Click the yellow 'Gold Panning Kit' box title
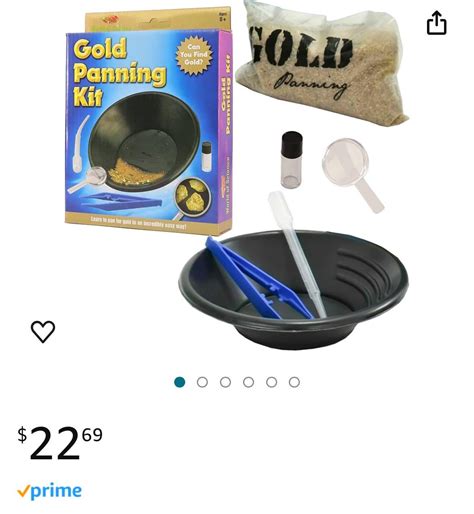Screen dimensions: 474x514 (x=117, y=72)
